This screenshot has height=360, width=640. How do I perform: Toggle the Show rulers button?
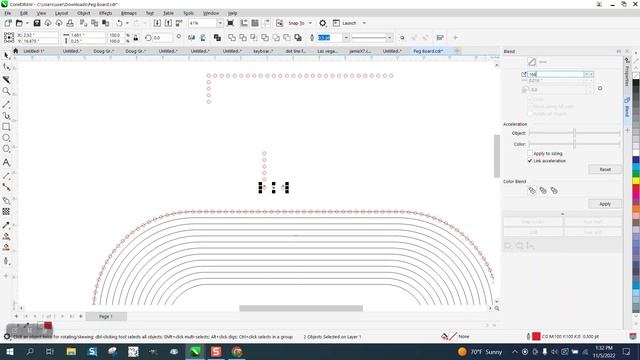click(x=244, y=23)
